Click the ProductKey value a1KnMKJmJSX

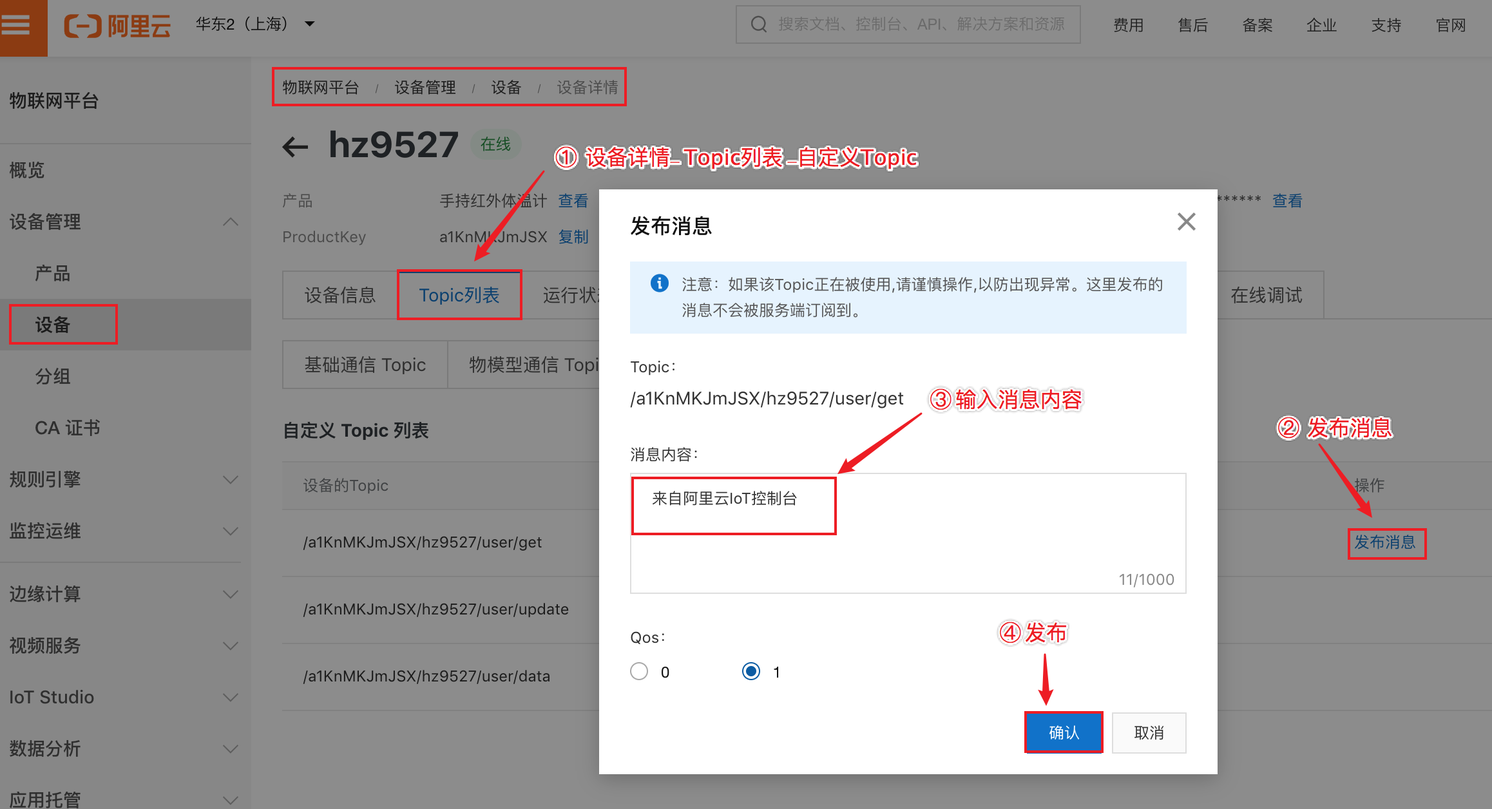tap(493, 237)
